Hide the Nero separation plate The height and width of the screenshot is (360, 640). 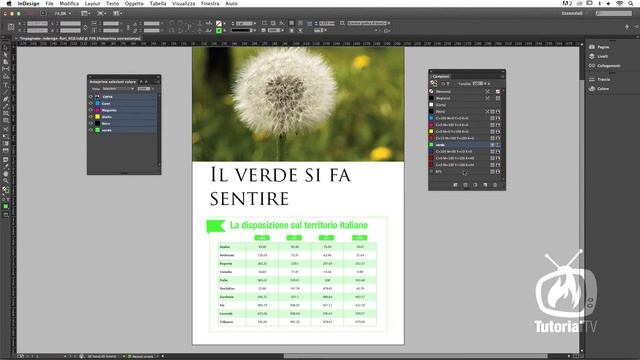(91, 123)
